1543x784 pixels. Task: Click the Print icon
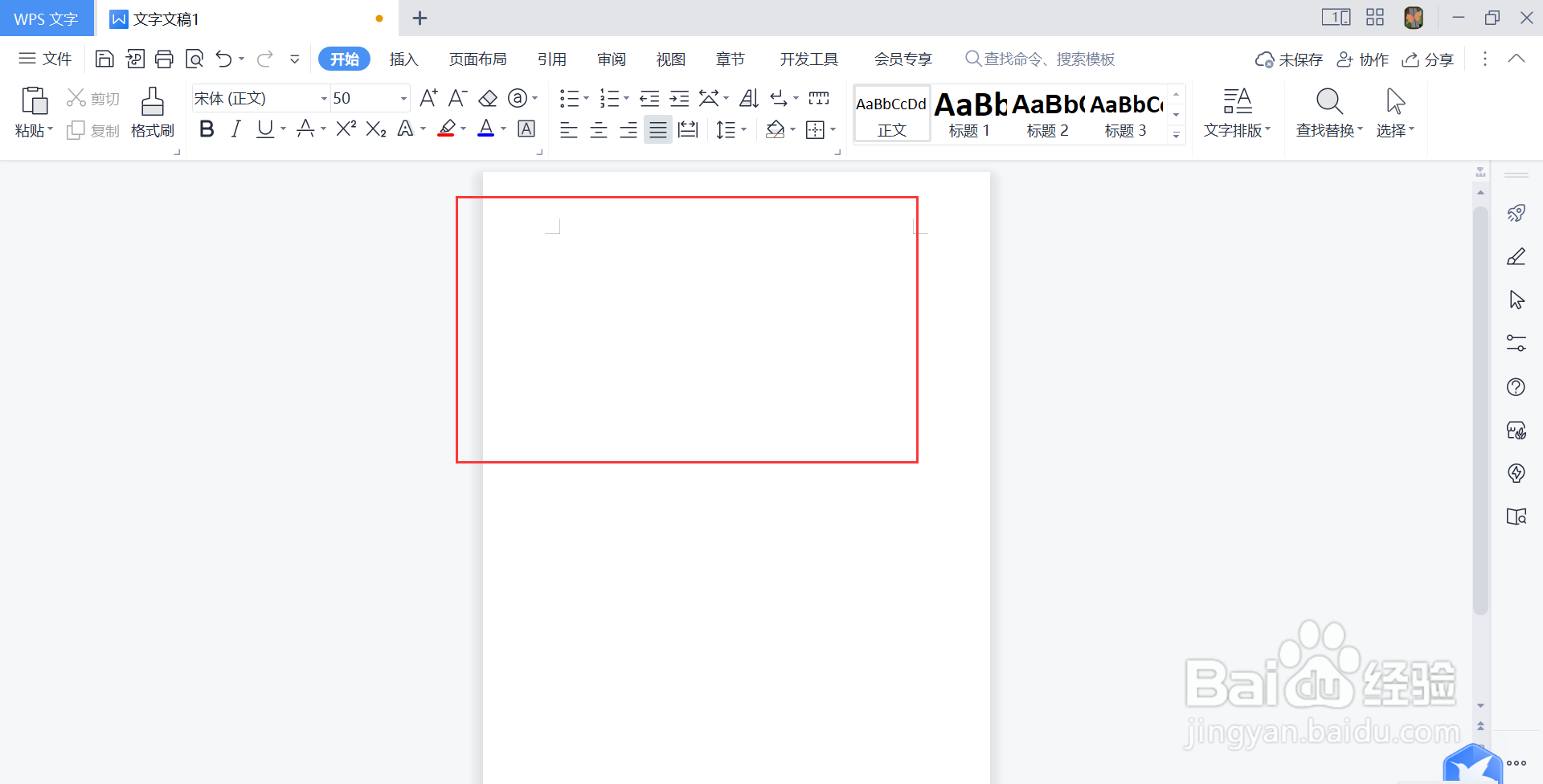165,59
